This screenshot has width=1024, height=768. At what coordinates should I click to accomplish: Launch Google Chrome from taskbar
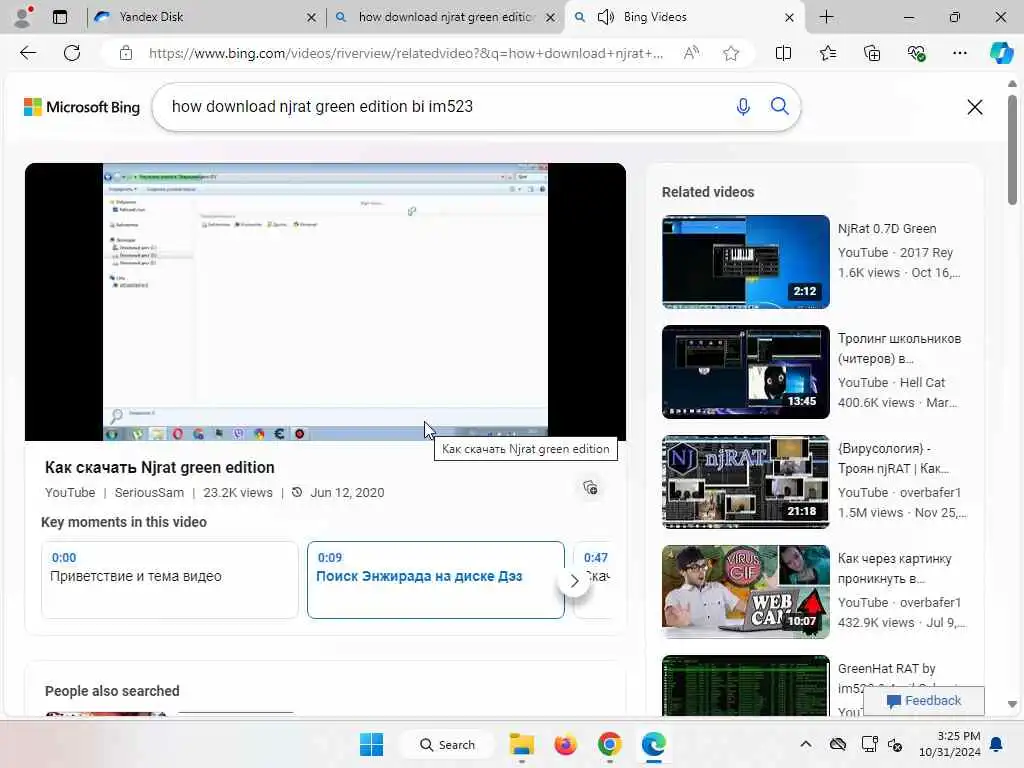click(x=609, y=744)
